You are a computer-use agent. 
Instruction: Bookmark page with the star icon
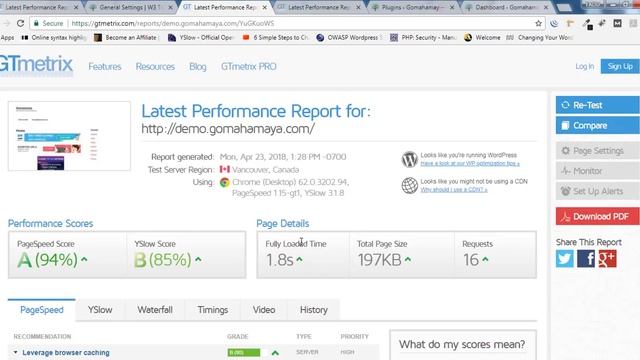pos(538,23)
